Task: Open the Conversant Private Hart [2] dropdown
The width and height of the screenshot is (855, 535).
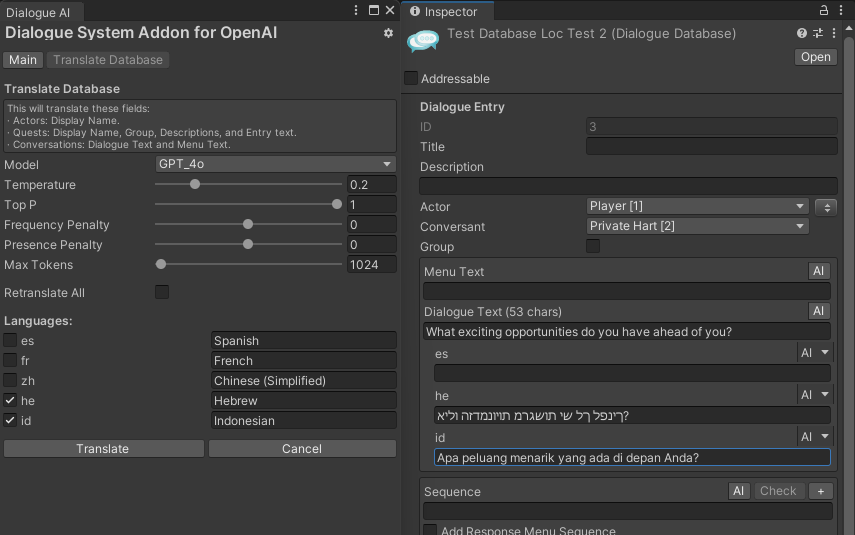Action: click(697, 226)
